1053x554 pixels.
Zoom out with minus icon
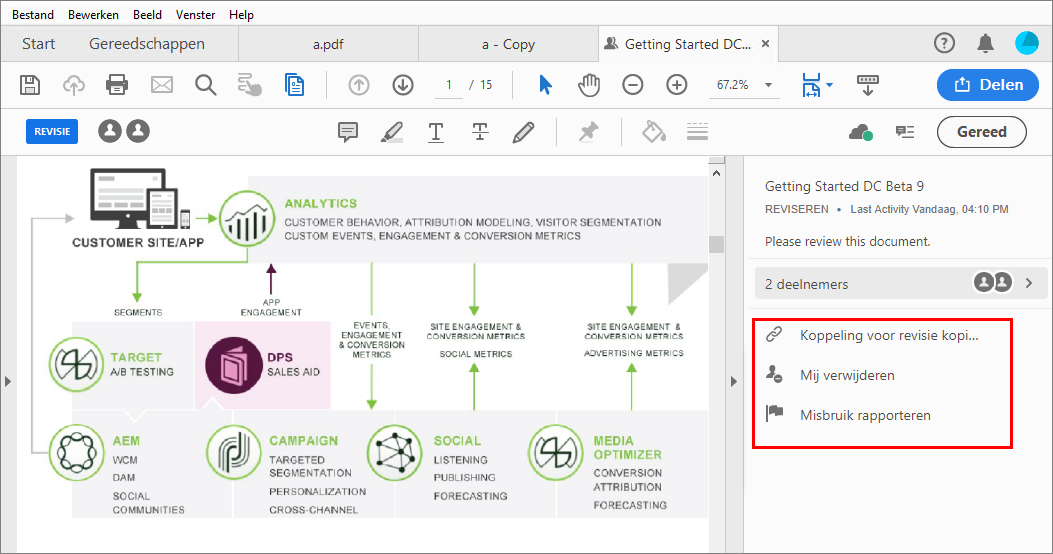pyautogui.click(x=633, y=85)
